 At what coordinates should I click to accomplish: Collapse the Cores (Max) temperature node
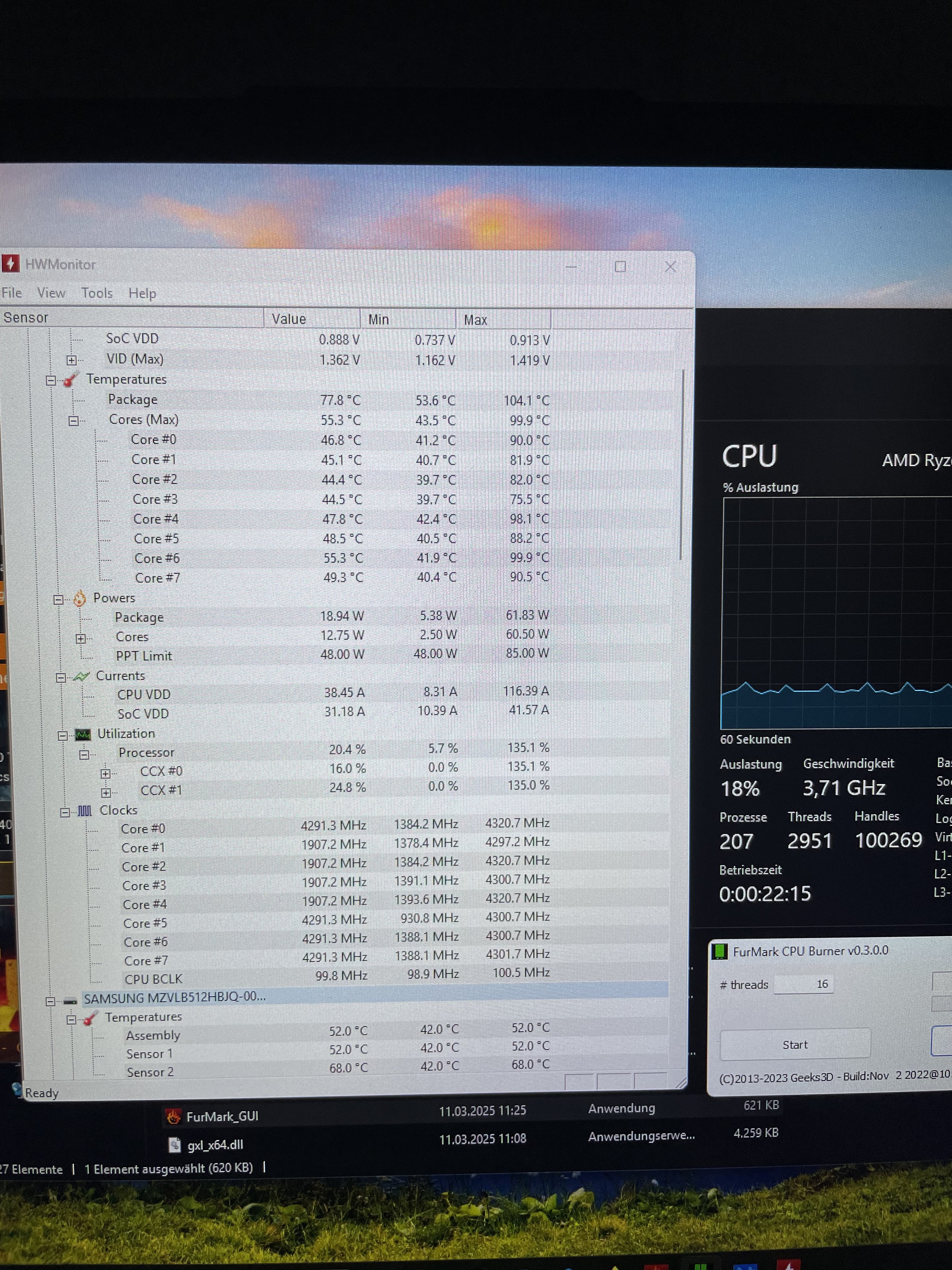pos(73,421)
